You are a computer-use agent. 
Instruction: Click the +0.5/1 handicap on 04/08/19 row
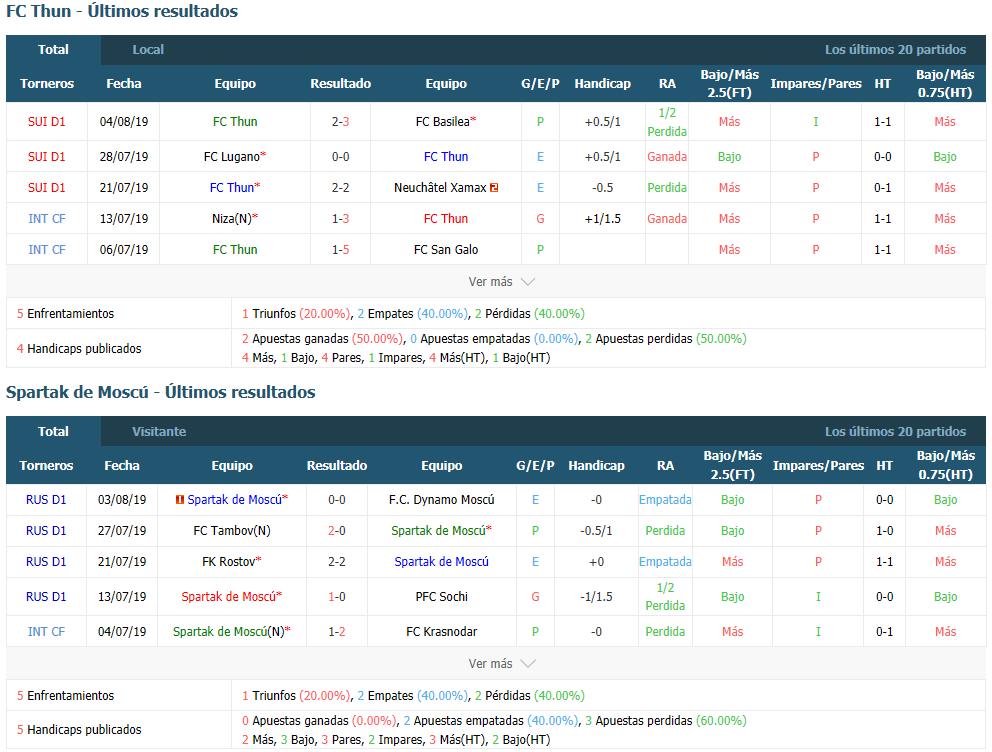click(602, 121)
